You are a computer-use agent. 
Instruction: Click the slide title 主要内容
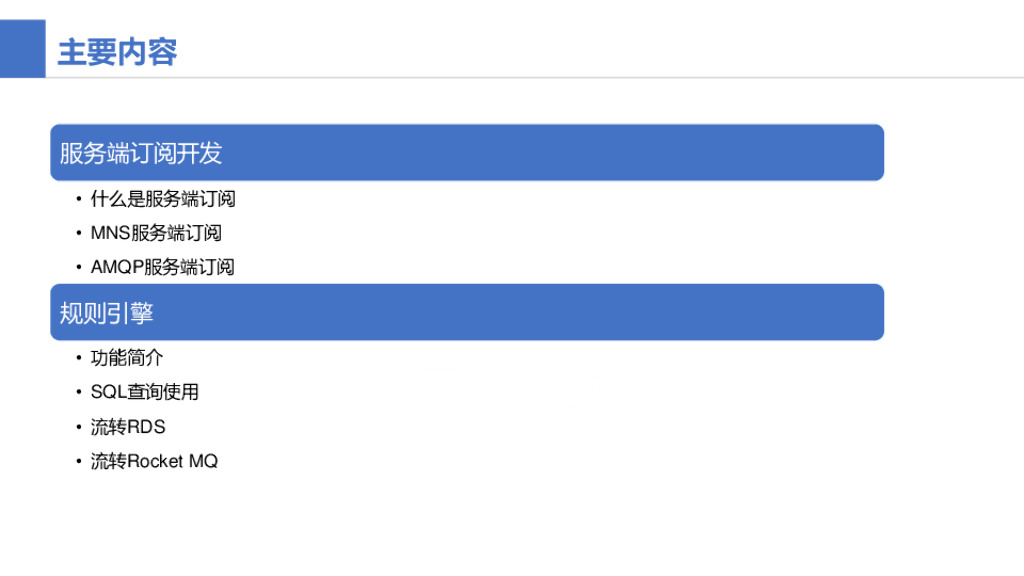click(x=117, y=52)
